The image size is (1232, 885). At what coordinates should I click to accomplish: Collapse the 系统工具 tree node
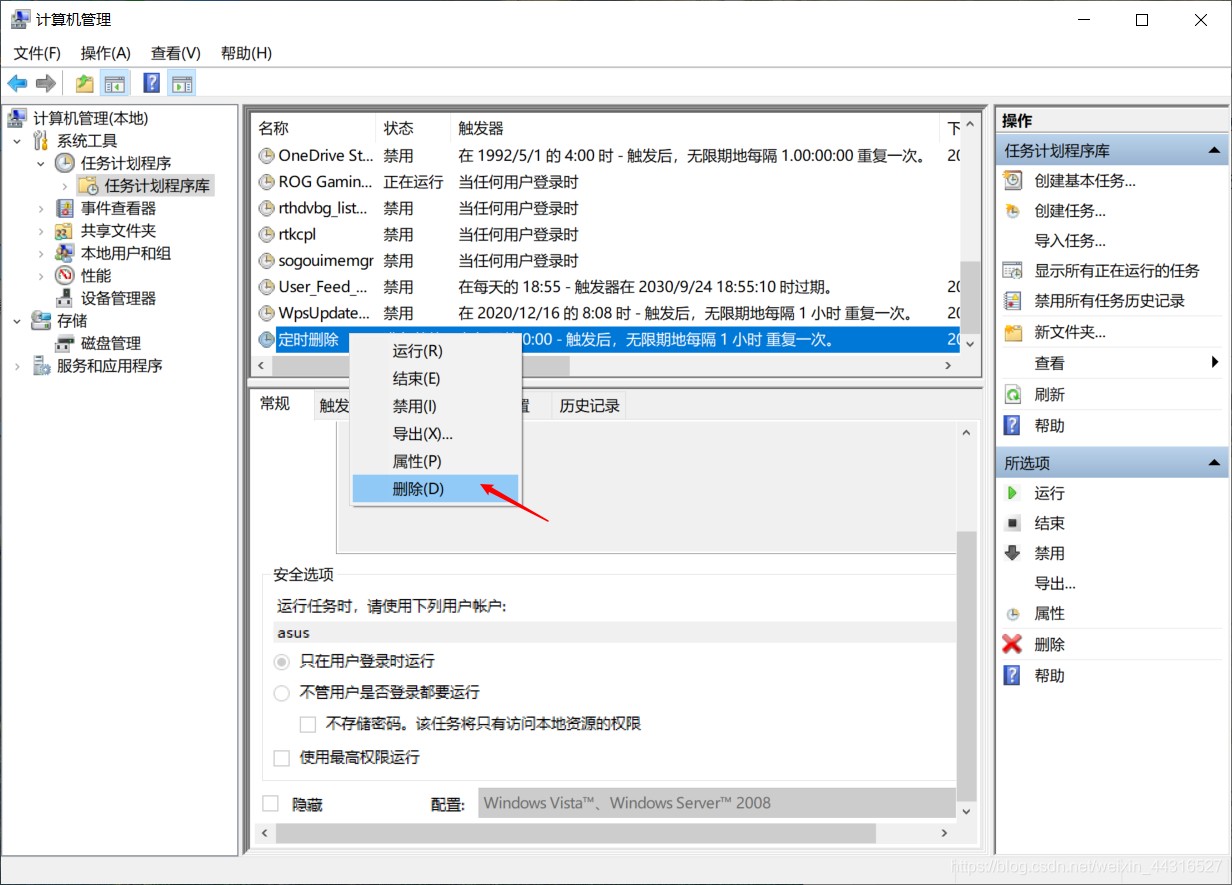17,141
